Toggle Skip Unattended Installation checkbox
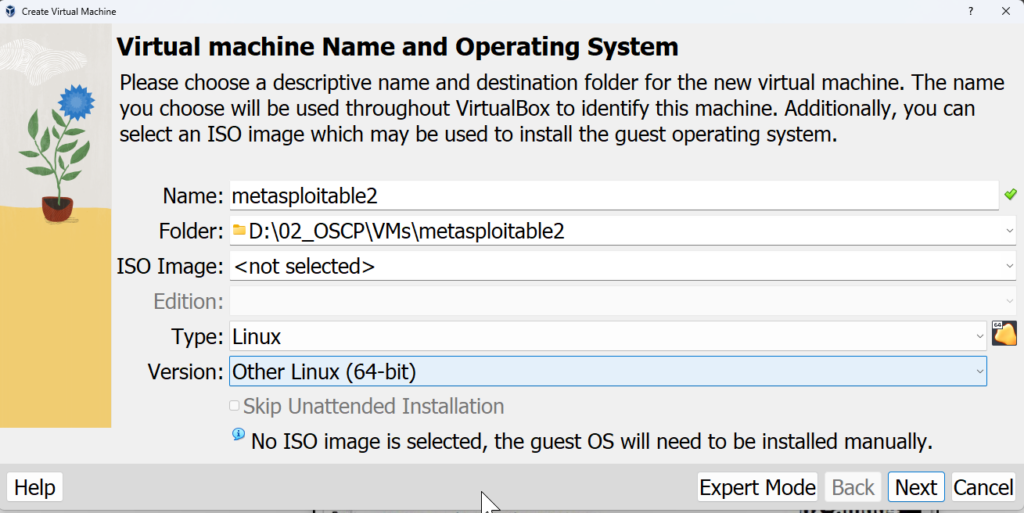 point(234,406)
